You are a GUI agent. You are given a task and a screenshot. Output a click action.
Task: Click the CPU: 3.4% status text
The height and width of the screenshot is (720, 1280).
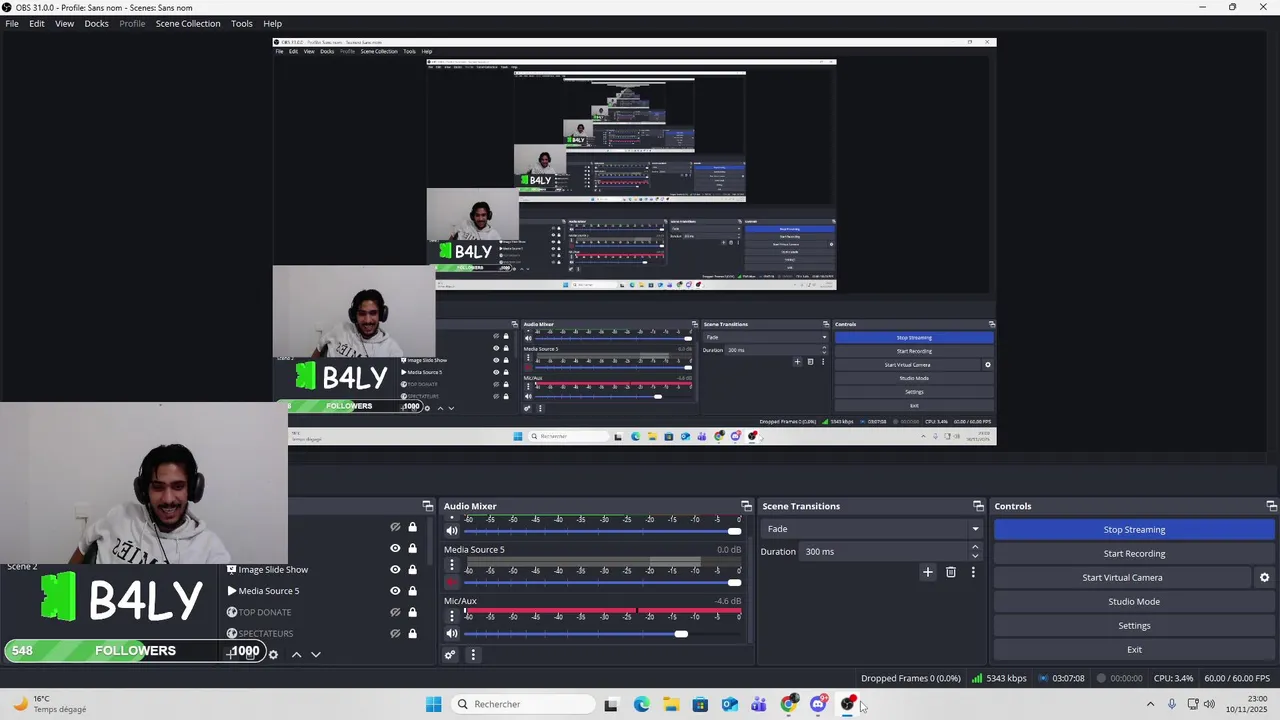coord(1173,678)
